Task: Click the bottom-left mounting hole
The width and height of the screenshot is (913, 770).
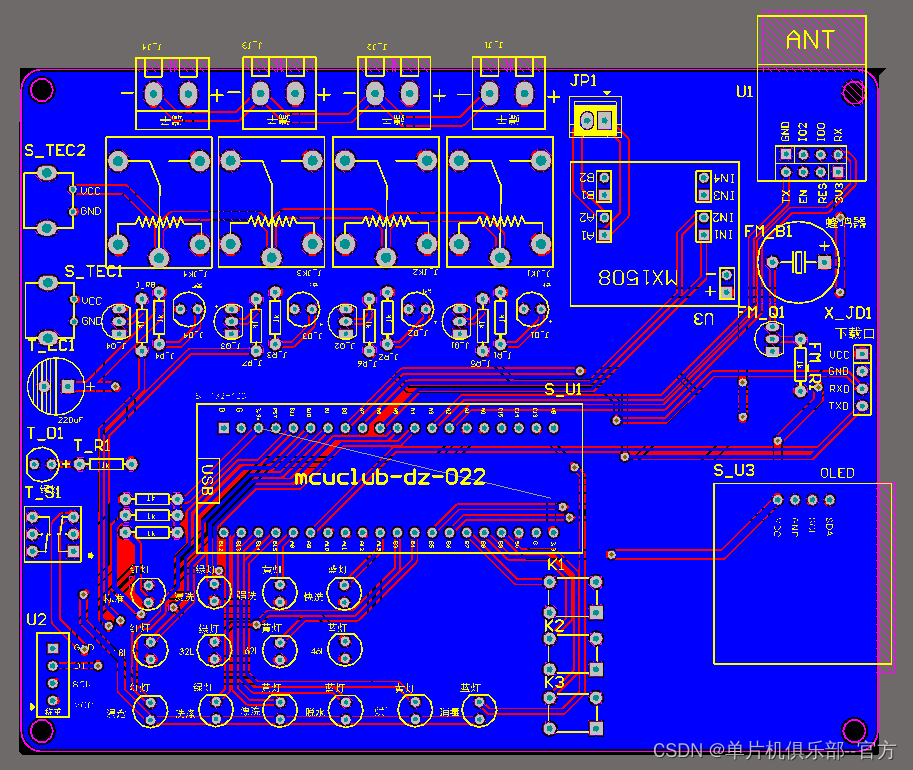Action: pos(41,730)
